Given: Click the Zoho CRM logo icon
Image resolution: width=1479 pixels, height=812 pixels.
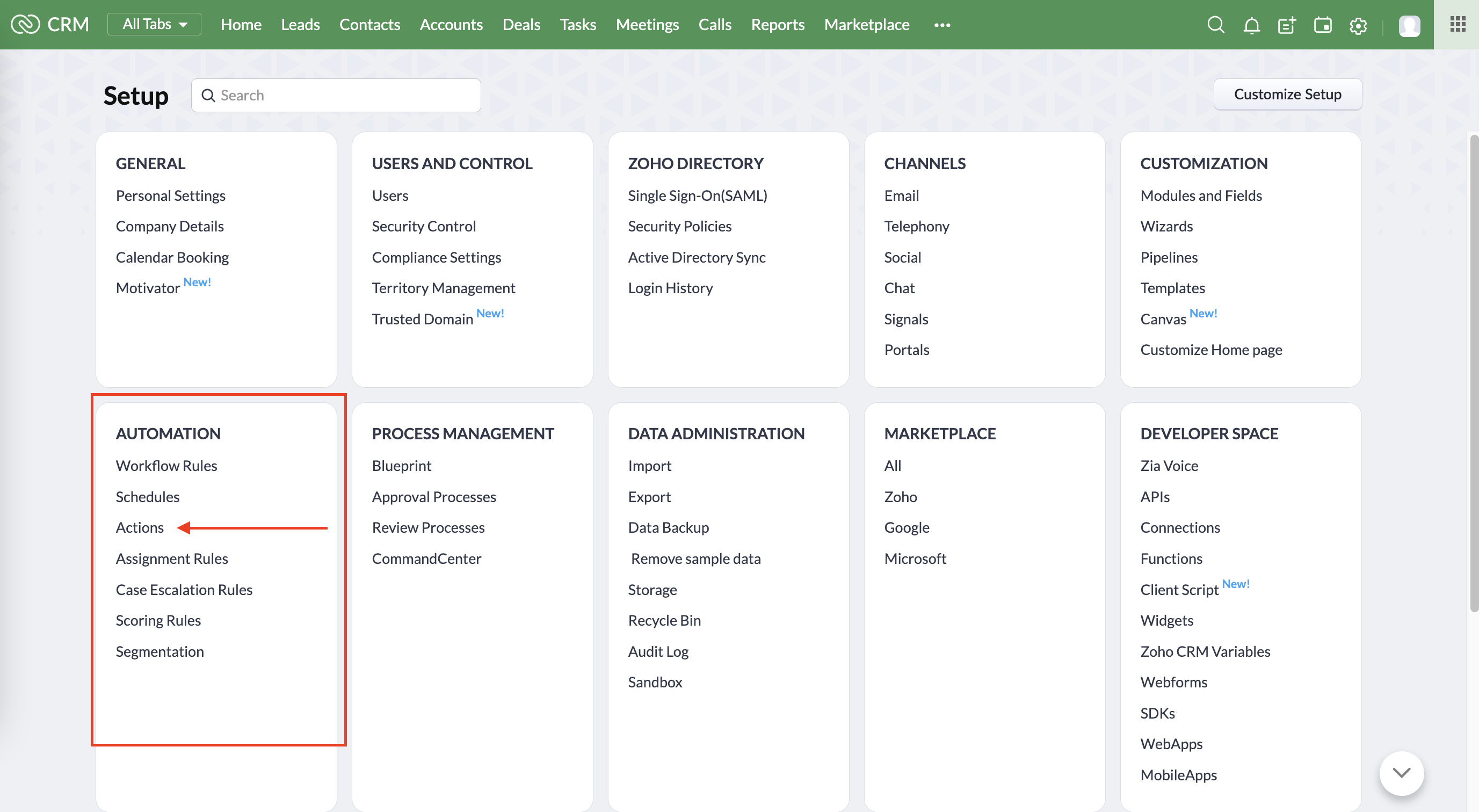Looking at the screenshot, I should coord(25,24).
